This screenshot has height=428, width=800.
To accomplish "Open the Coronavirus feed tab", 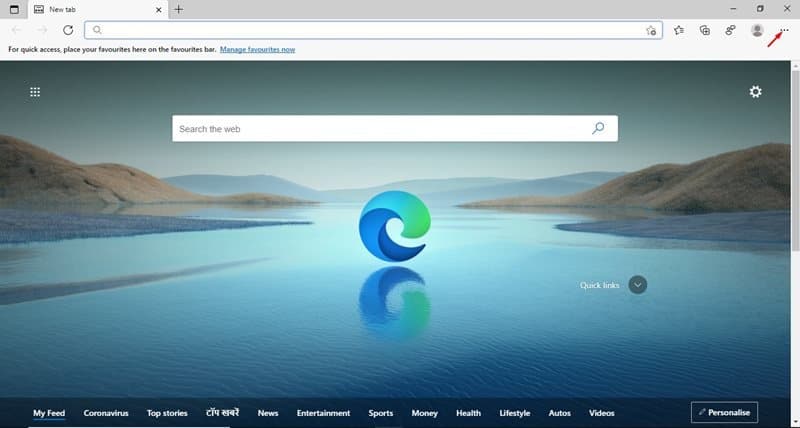I will pos(106,413).
